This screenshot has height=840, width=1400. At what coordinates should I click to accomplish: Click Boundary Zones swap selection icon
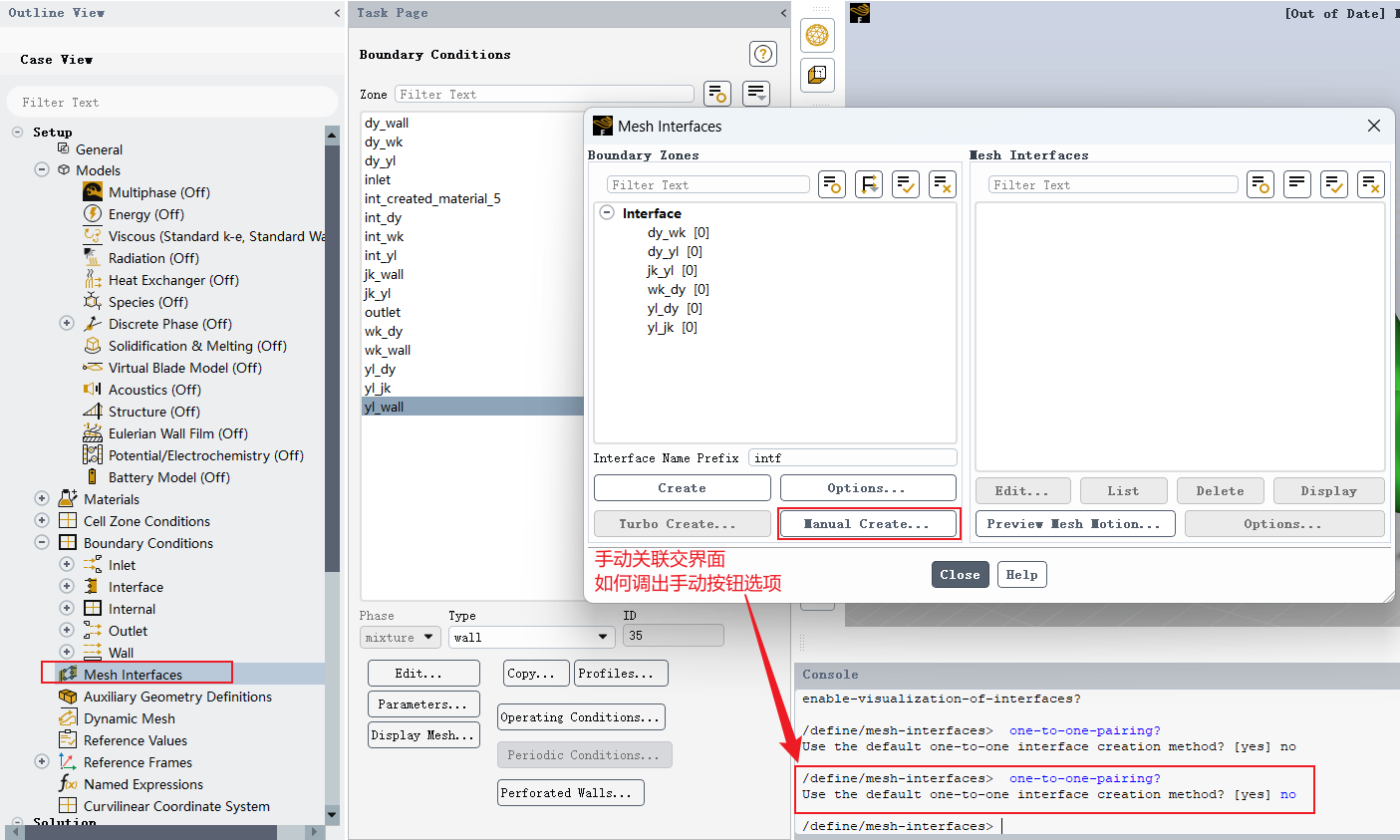point(869,184)
